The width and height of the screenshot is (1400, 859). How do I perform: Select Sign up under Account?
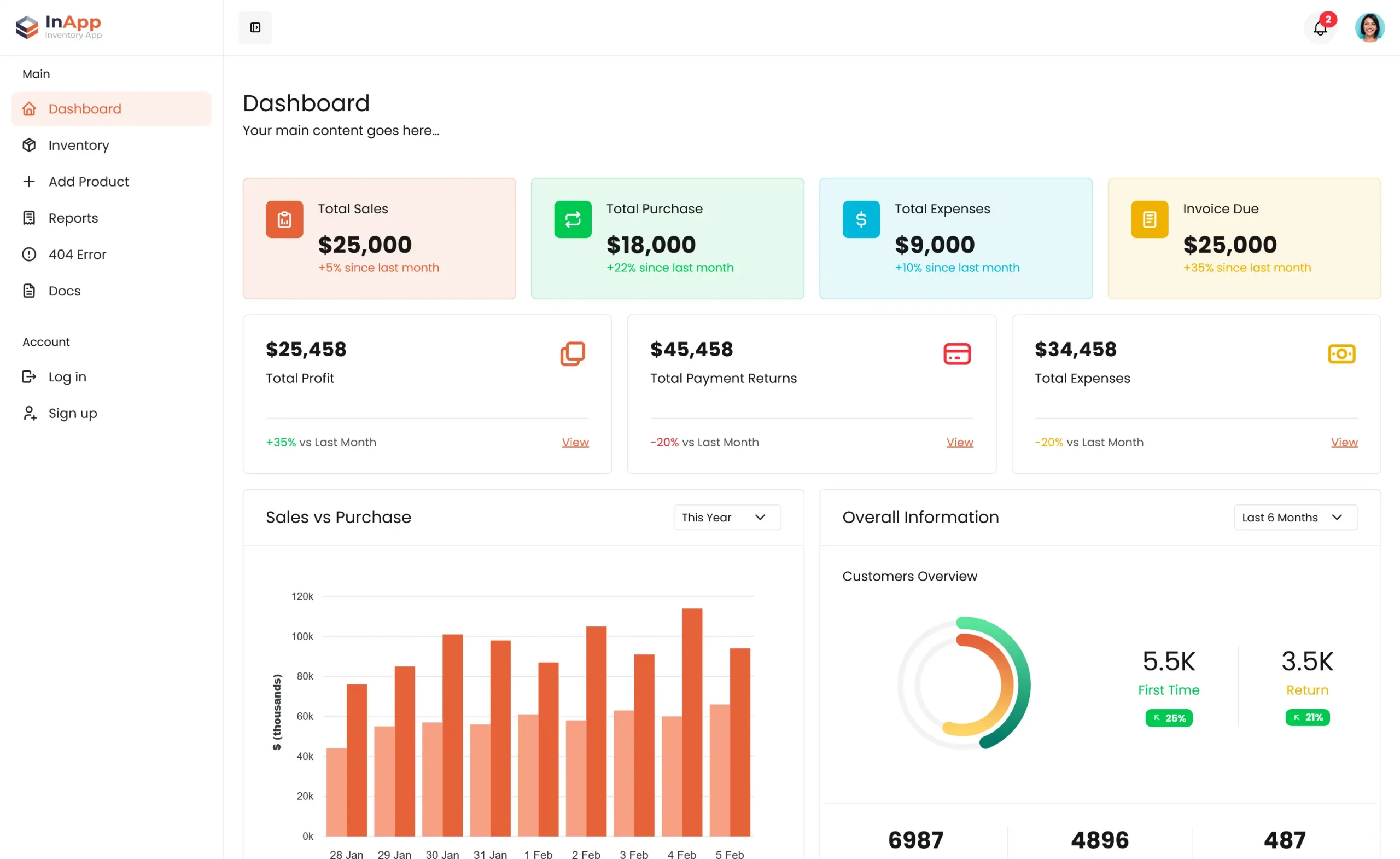pyautogui.click(x=72, y=413)
